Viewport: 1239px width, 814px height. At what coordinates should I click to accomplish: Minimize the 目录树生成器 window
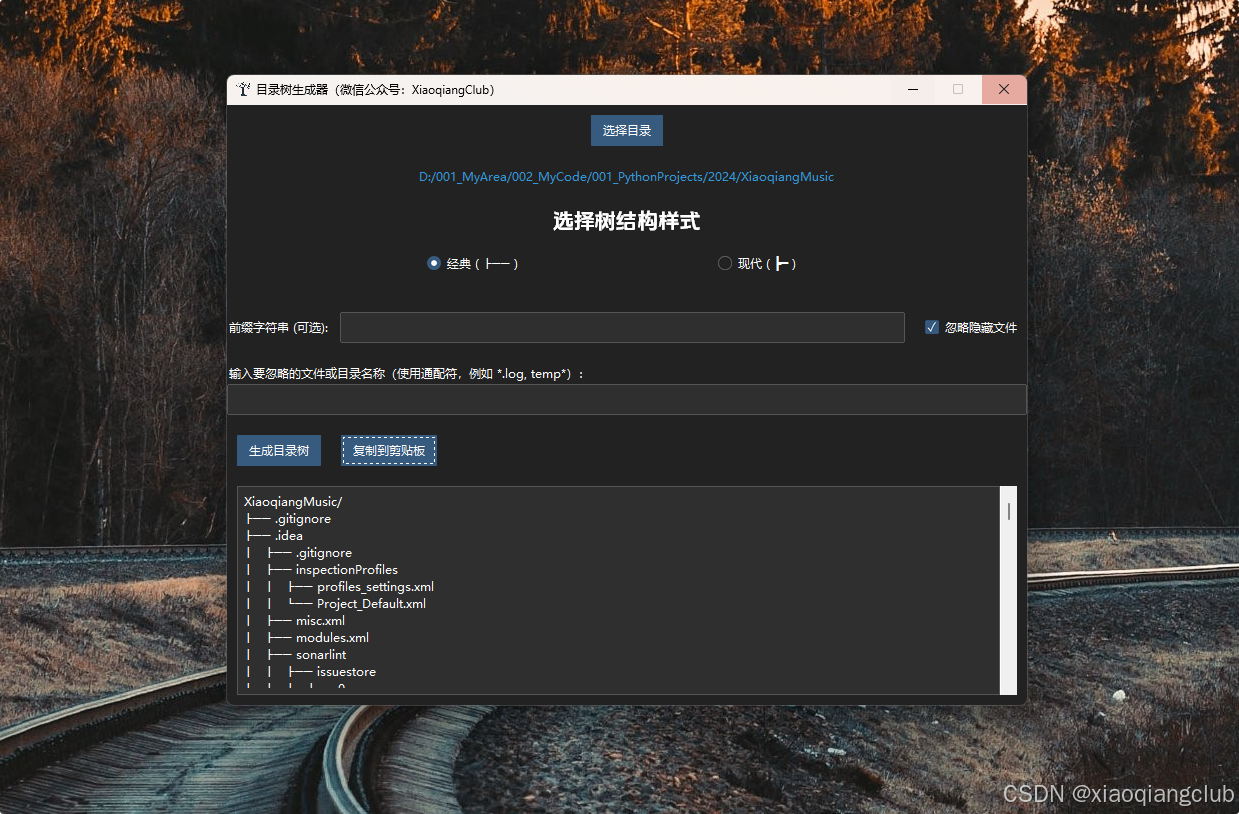[x=913, y=89]
